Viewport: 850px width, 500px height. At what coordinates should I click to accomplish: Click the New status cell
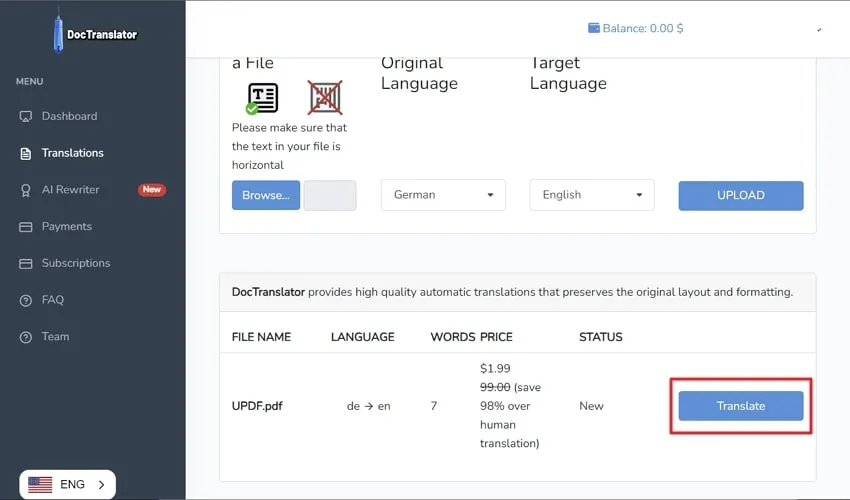point(591,406)
